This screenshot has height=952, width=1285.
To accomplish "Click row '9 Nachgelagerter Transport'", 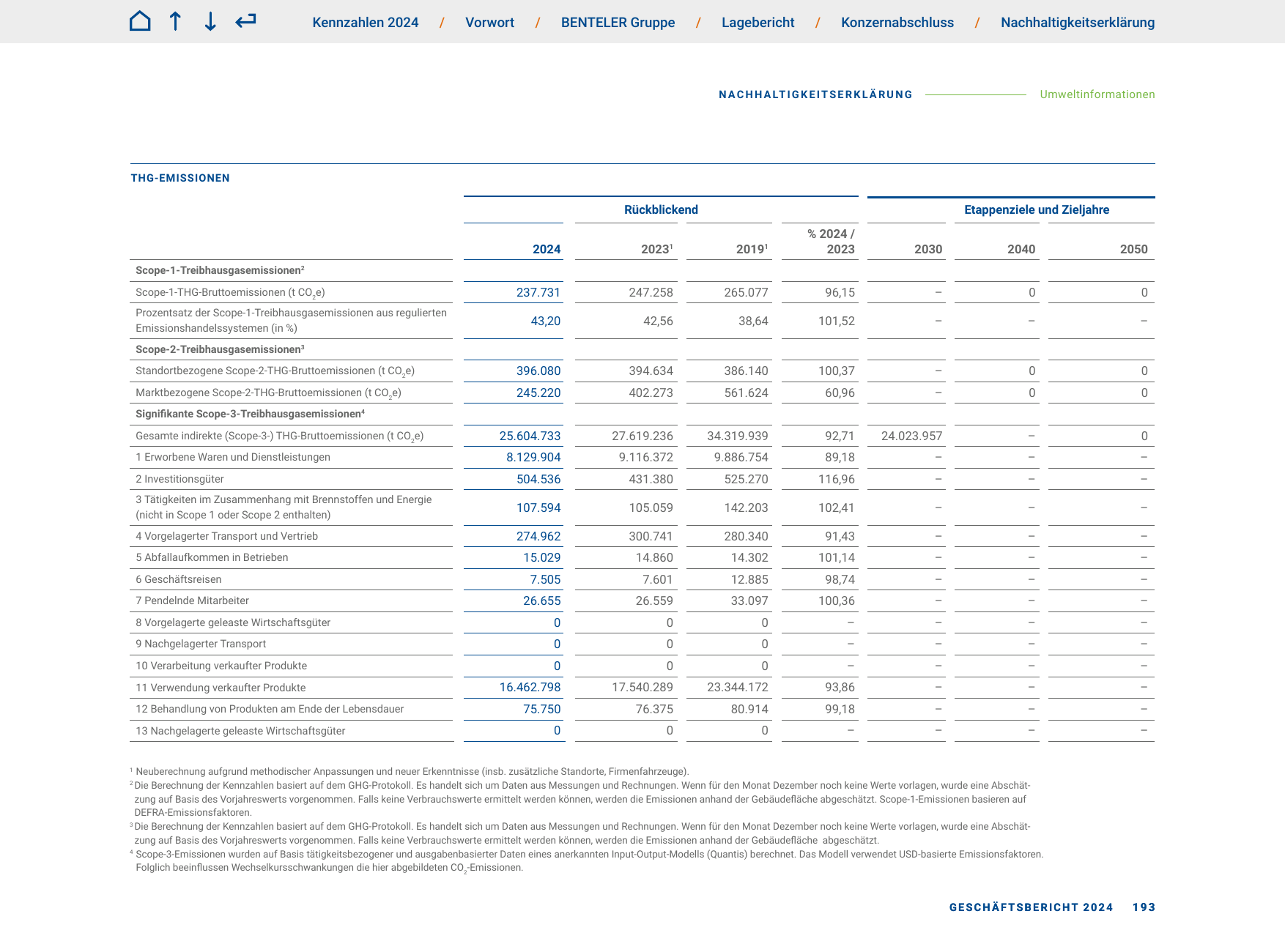I will pyautogui.click(x=201, y=644).
